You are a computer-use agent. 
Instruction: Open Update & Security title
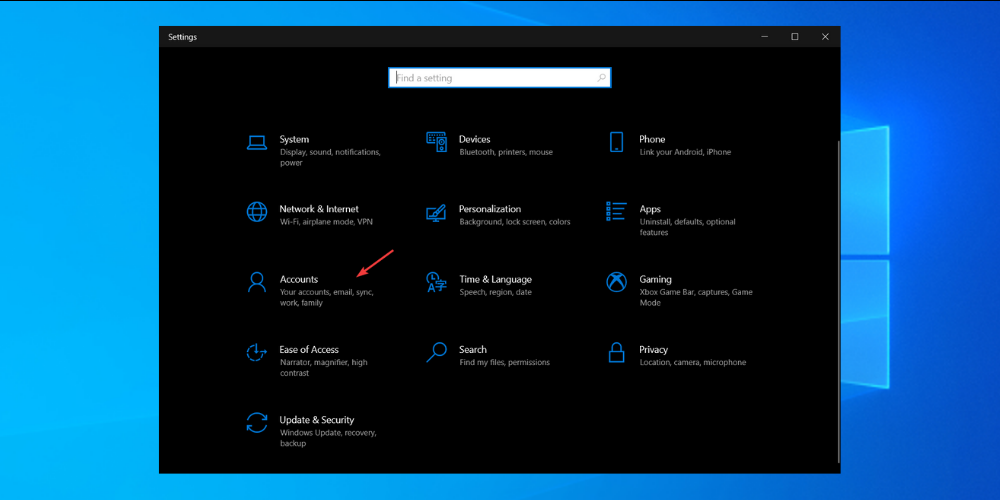pos(316,420)
